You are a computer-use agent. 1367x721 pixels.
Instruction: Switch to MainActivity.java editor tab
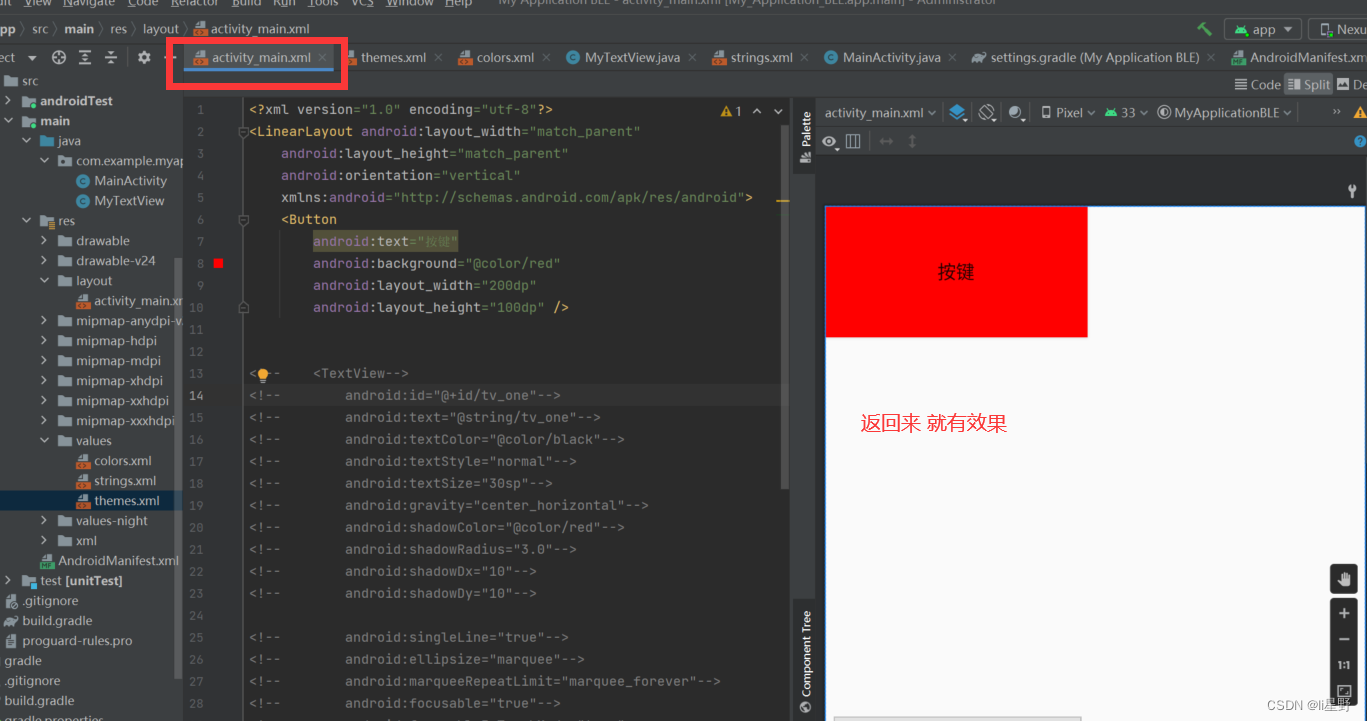(x=891, y=58)
